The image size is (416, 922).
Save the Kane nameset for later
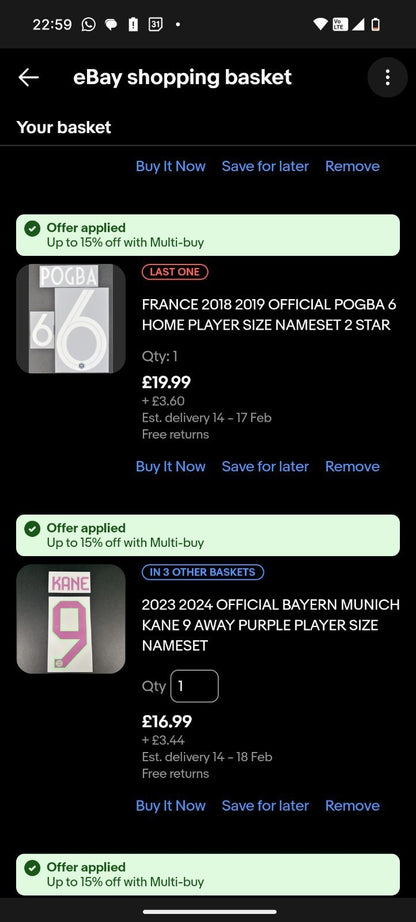click(265, 806)
